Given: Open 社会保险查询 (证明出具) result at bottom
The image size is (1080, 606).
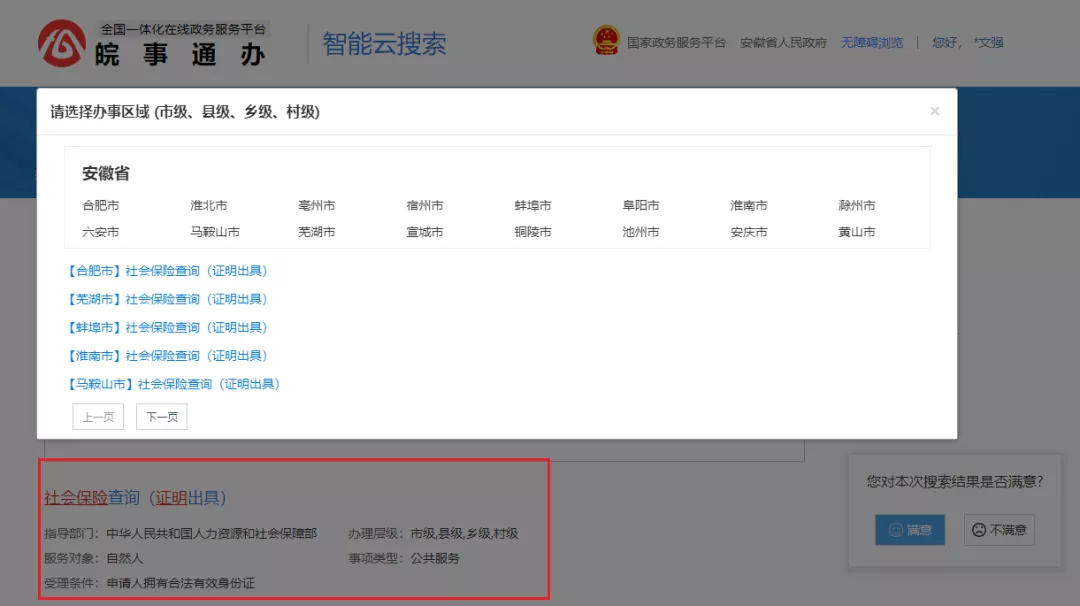Looking at the screenshot, I should pos(133,497).
